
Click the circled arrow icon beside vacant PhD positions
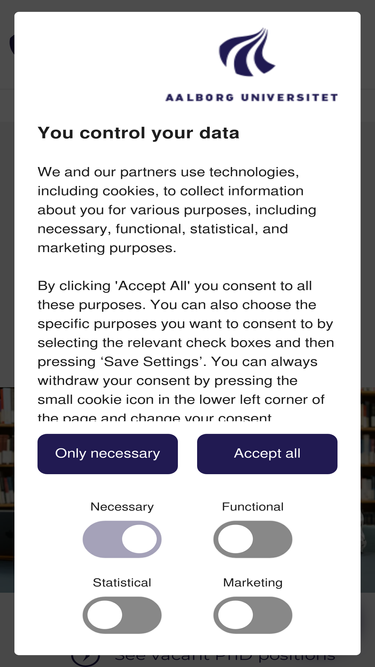pos(85,658)
